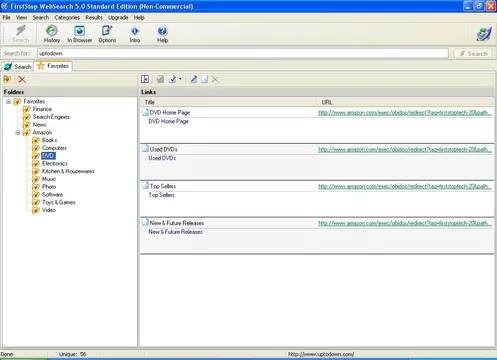Select the News folder

point(39,125)
